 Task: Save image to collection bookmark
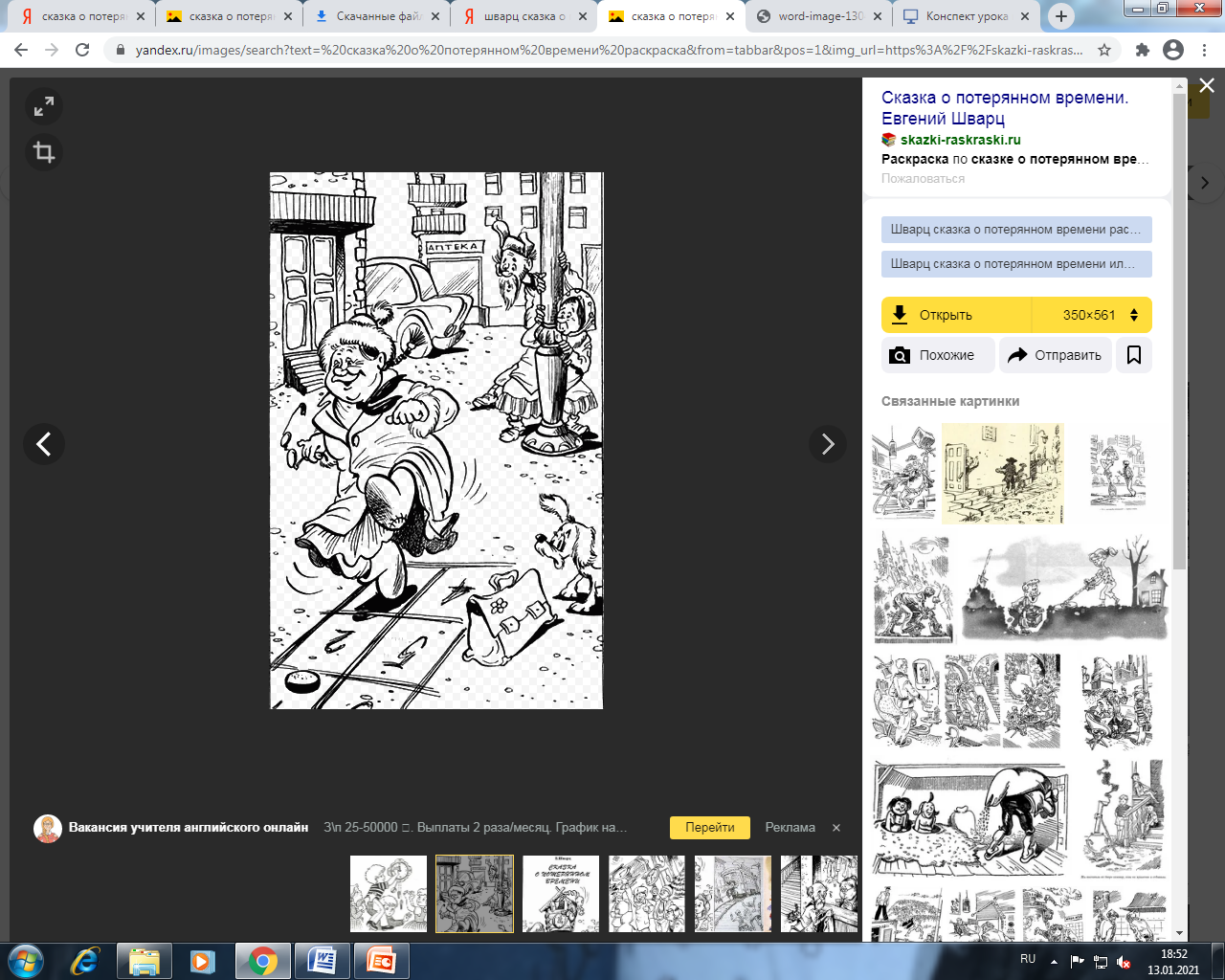(1134, 355)
